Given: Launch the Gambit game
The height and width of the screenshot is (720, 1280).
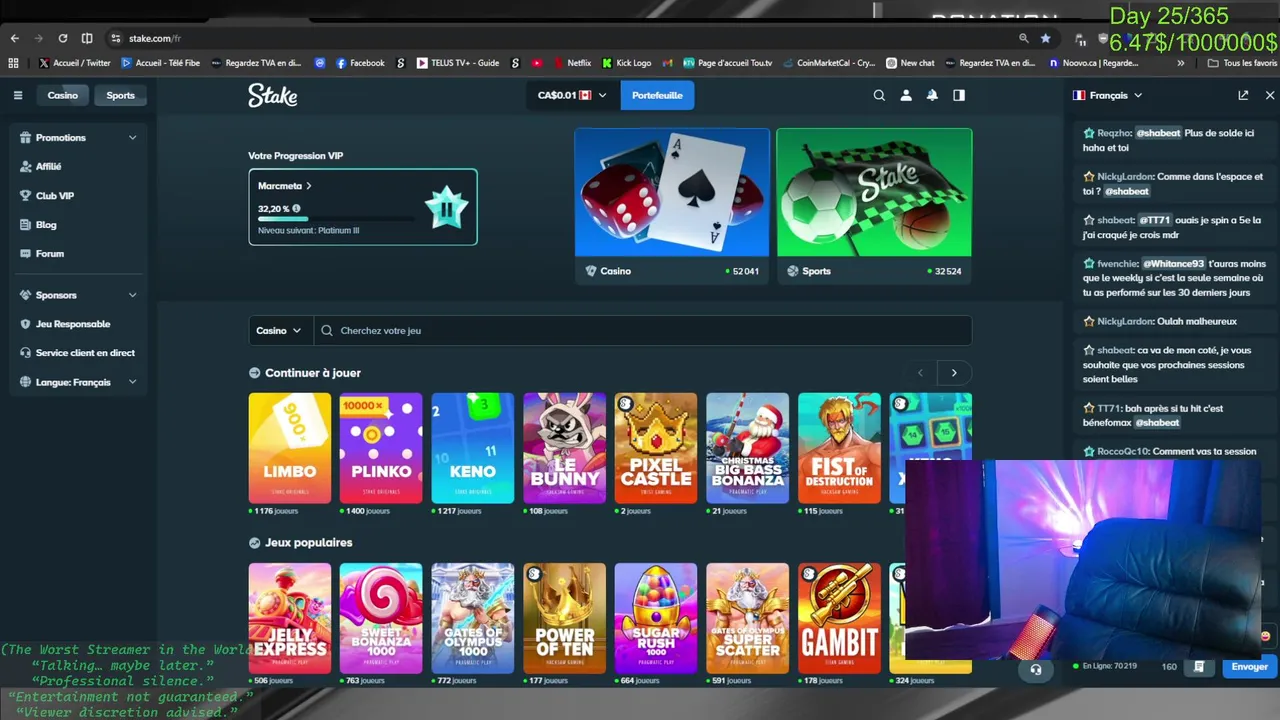Looking at the screenshot, I should (x=840, y=618).
